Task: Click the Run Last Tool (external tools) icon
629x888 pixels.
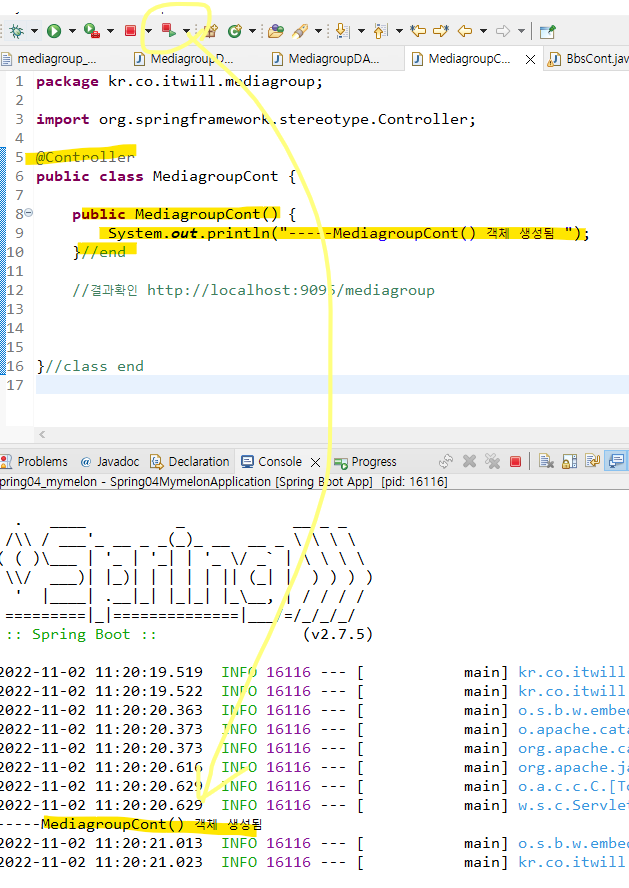Action: (x=92, y=31)
